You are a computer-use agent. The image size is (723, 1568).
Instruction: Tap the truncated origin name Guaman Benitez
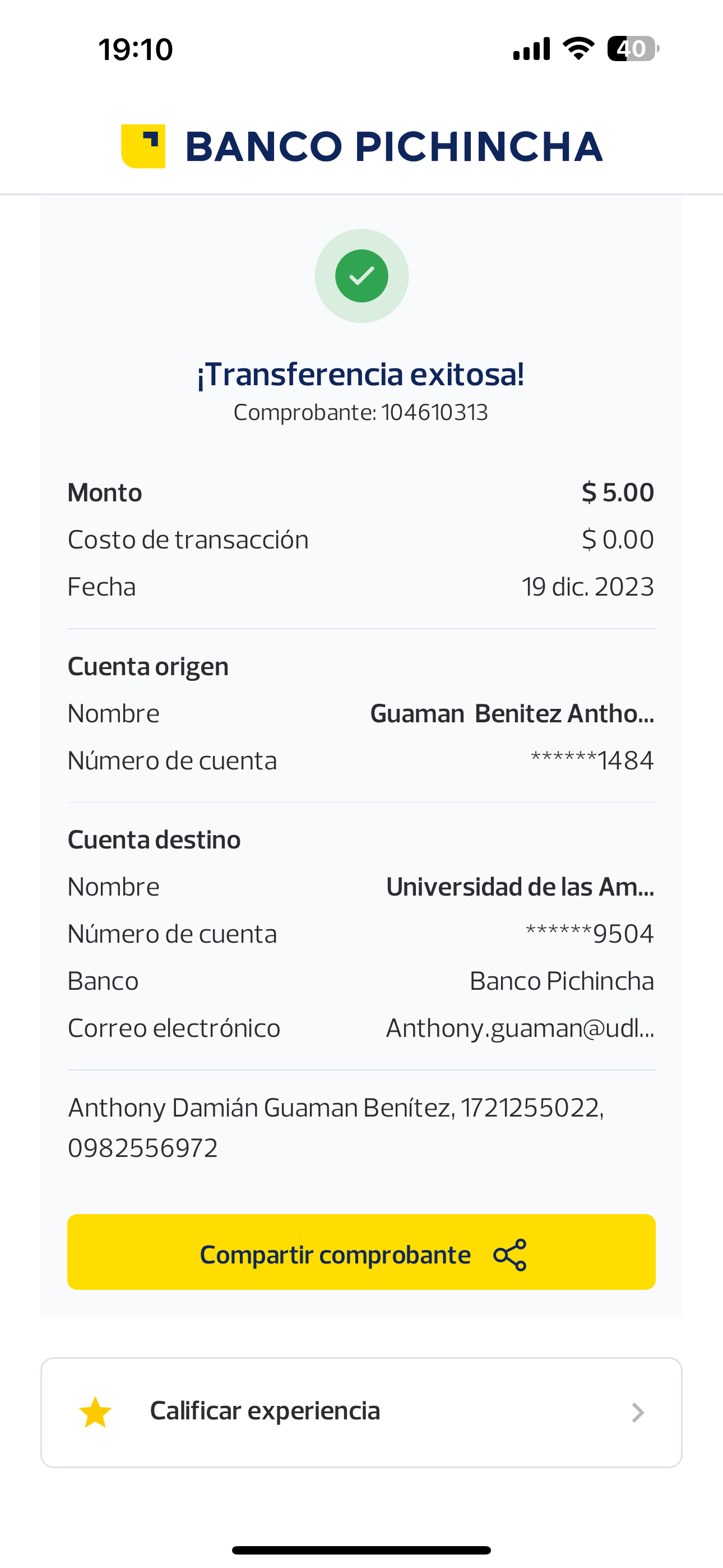pyautogui.click(x=512, y=713)
